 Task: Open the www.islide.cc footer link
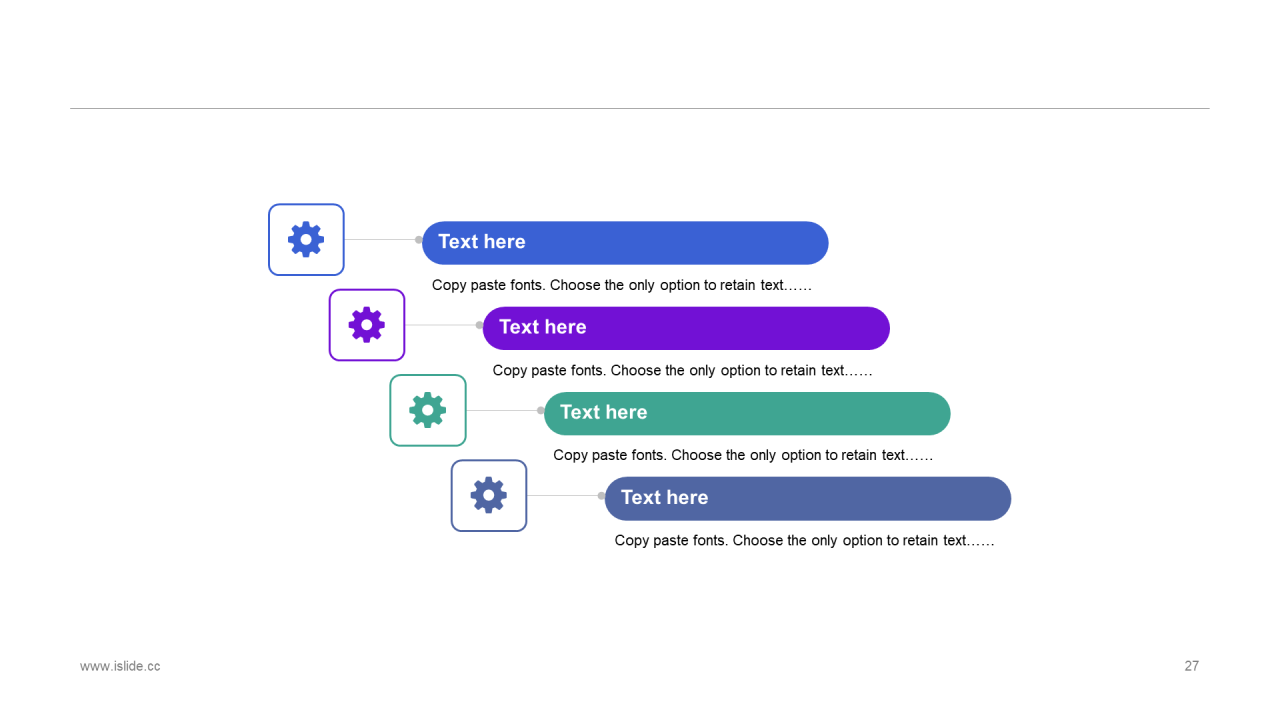tap(120, 666)
